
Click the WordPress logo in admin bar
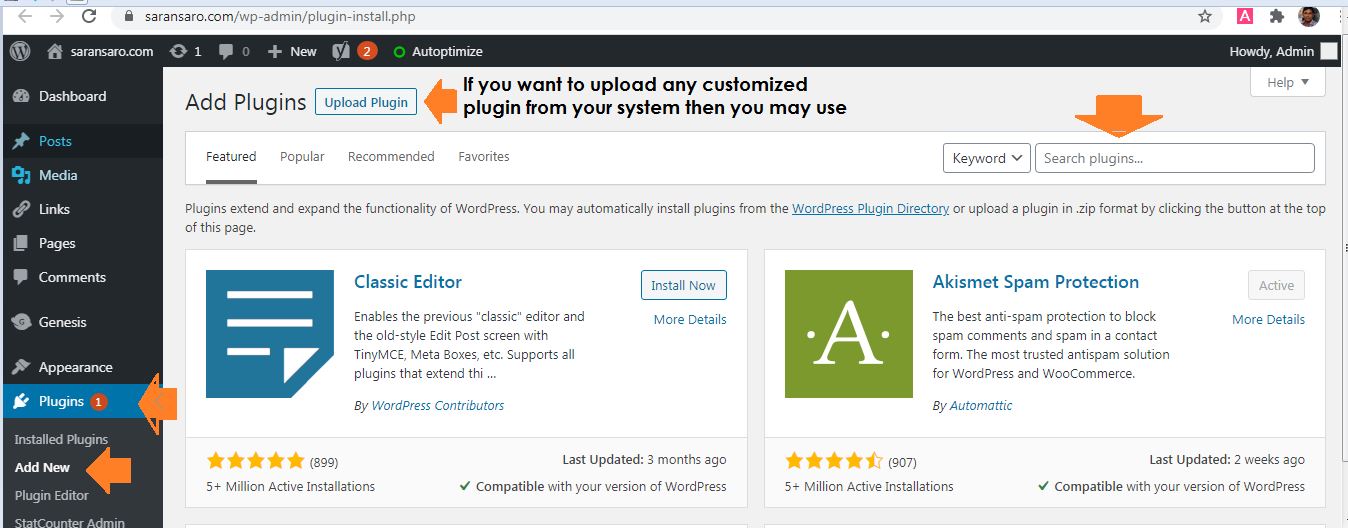tap(20, 51)
